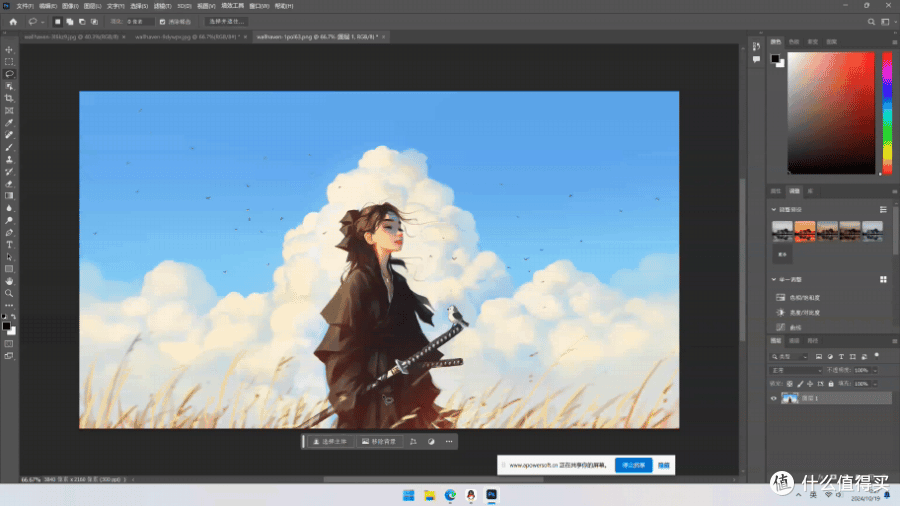
Task: Open the 文件 (File) menu
Action: pos(25,6)
